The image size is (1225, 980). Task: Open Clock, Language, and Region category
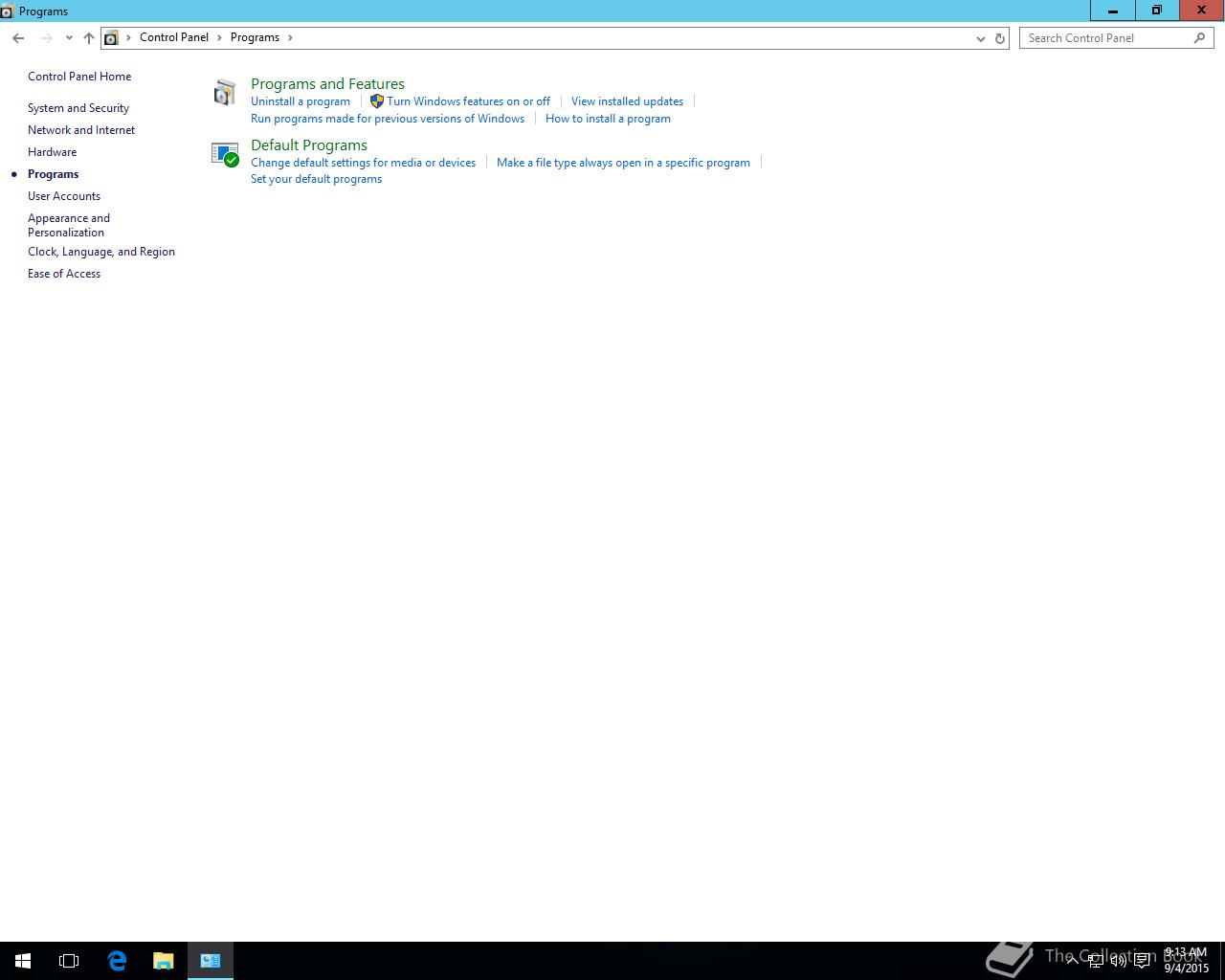(x=101, y=252)
